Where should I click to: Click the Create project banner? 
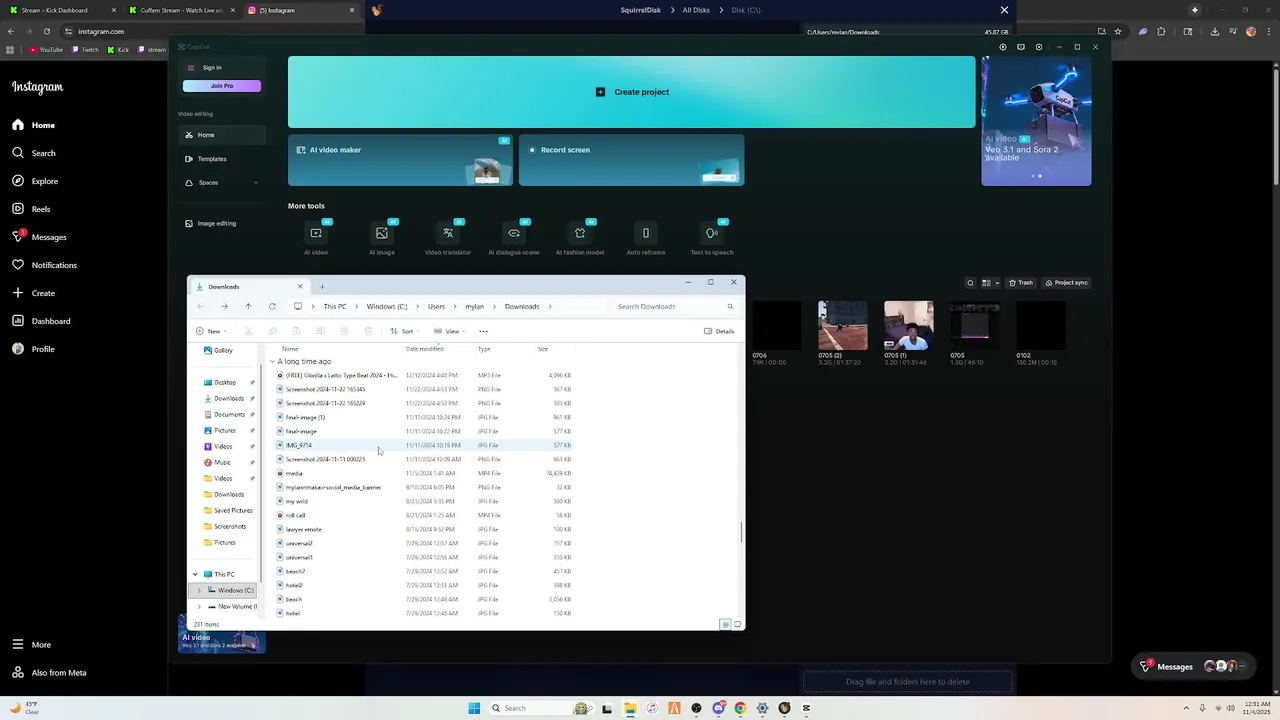tap(631, 92)
